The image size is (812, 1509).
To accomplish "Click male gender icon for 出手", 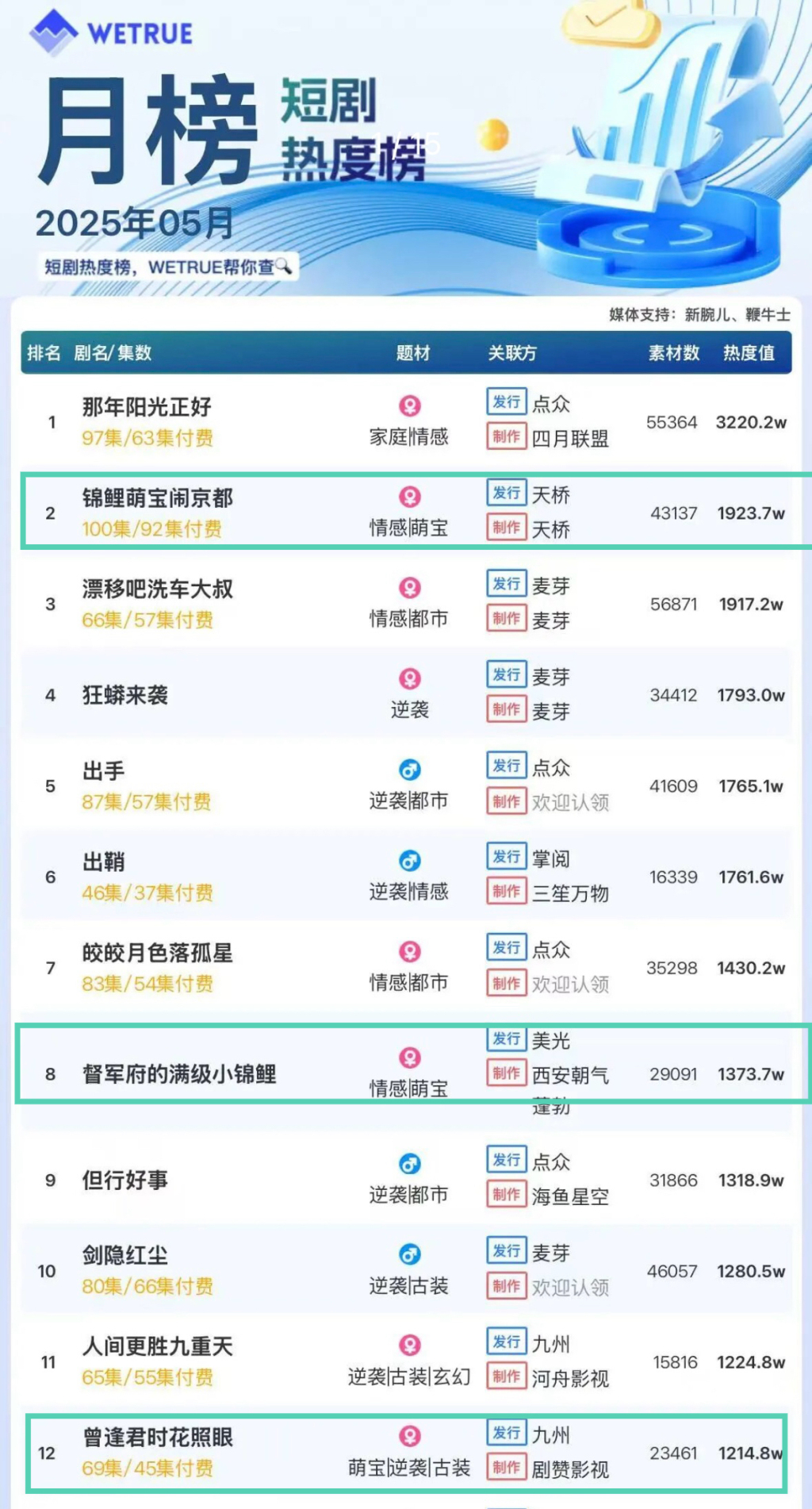I will [x=409, y=770].
